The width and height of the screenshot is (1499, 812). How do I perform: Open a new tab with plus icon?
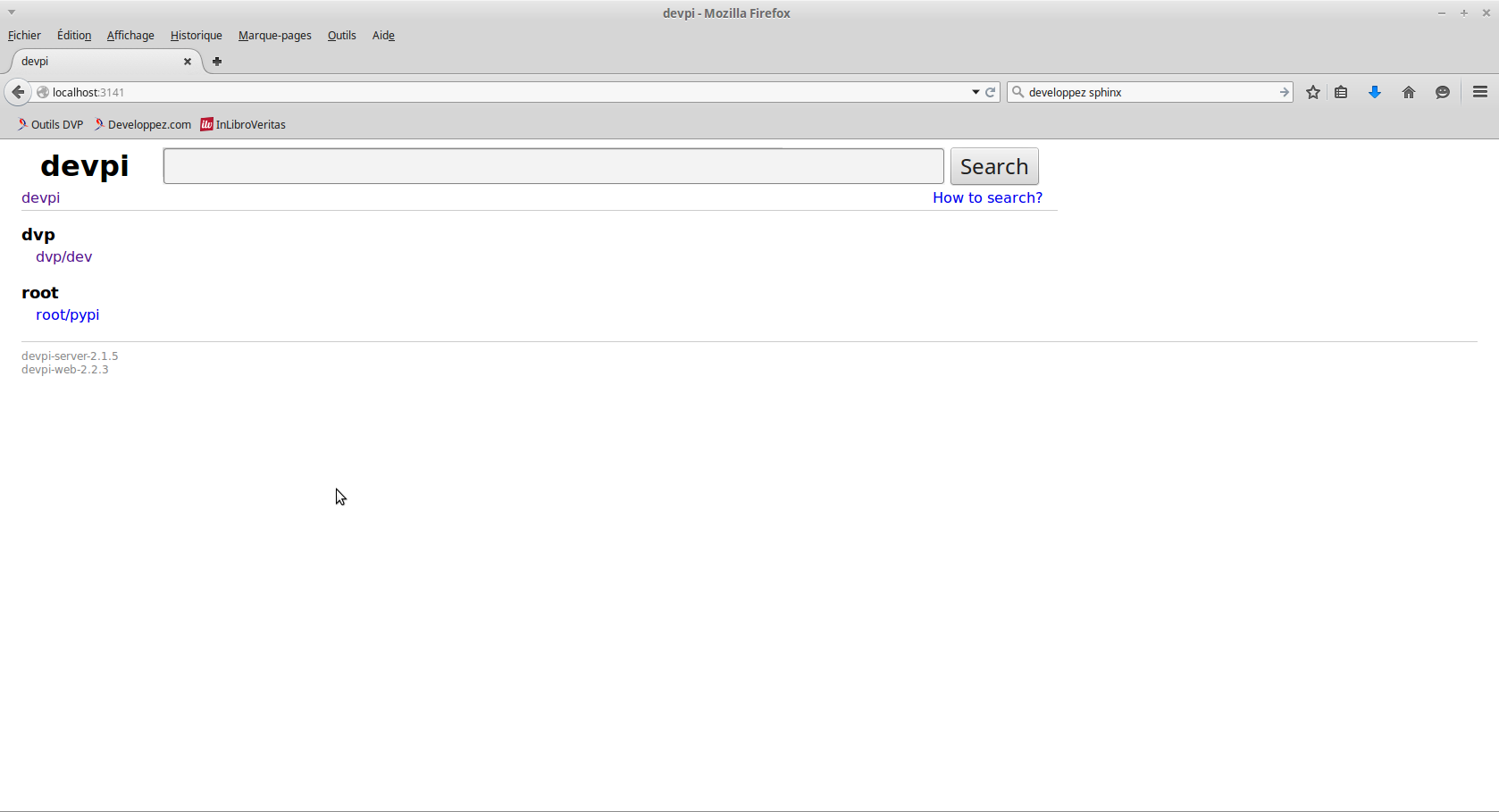(217, 62)
